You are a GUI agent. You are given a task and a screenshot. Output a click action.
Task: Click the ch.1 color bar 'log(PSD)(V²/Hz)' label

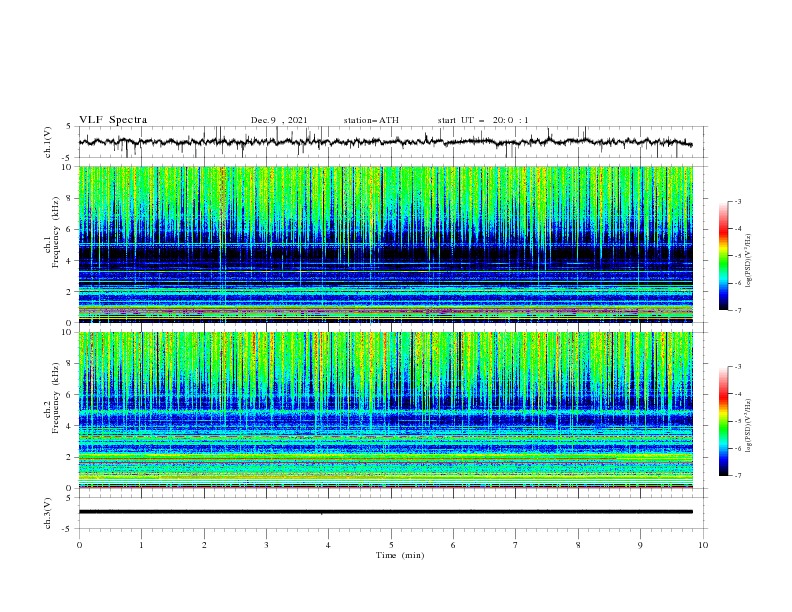pyautogui.click(x=749, y=261)
